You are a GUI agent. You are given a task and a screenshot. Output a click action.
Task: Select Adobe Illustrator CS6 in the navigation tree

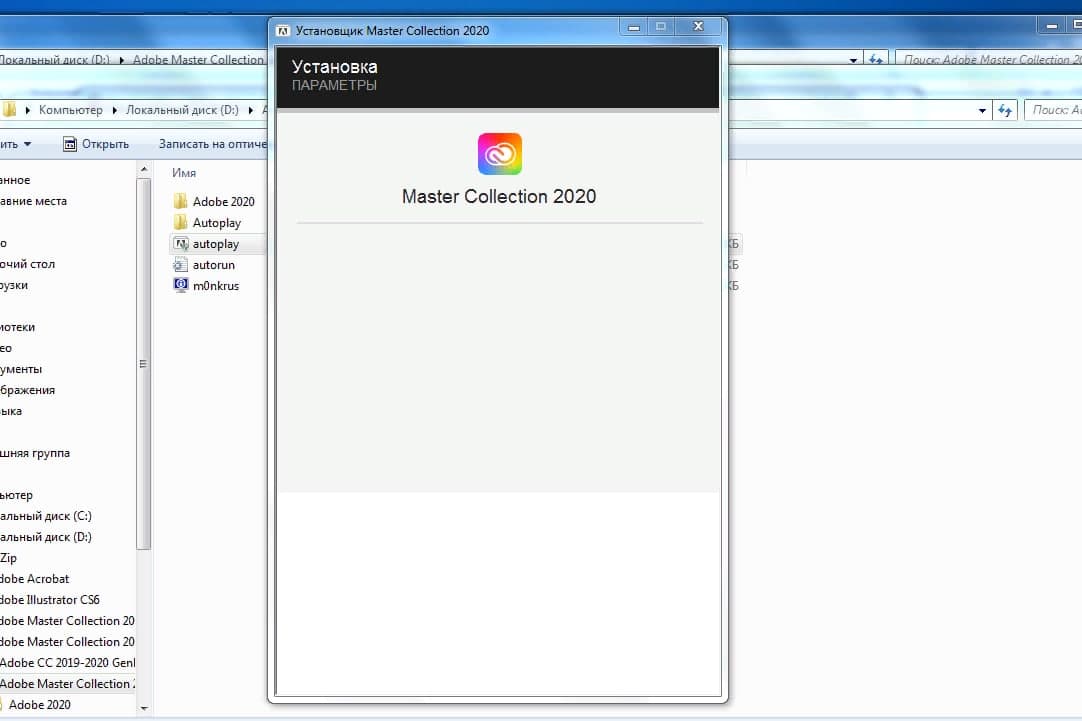[x=50, y=600]
